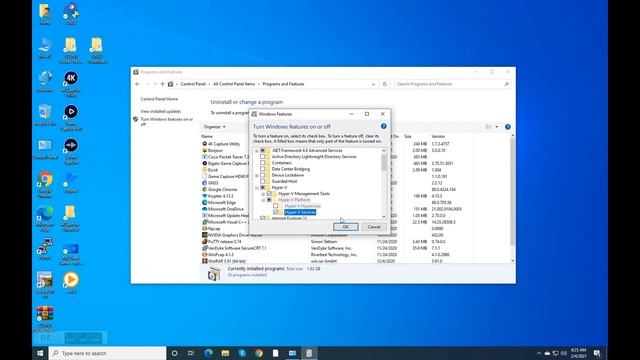Click Turn Windows features on or off link
The height and width of the screenshot is (360, 640).
[167, 122]
